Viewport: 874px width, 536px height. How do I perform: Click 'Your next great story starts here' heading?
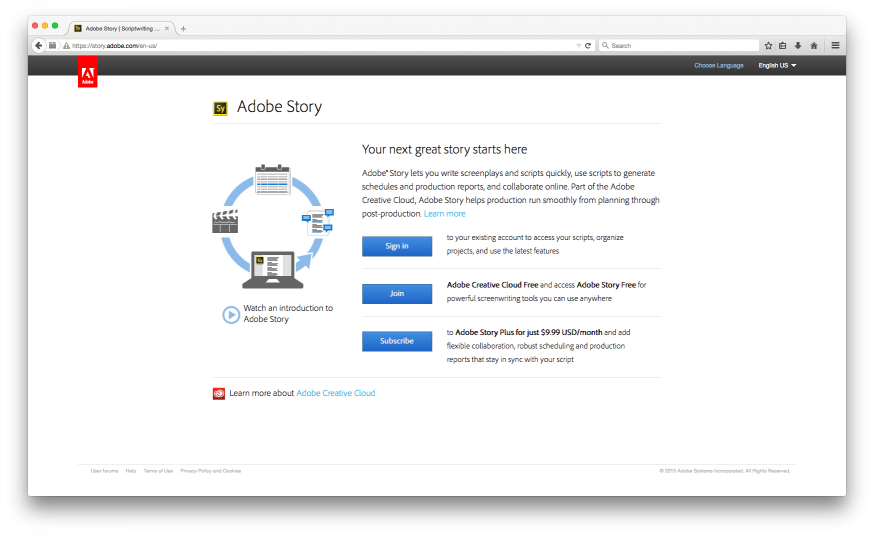(x=444, y=149)
